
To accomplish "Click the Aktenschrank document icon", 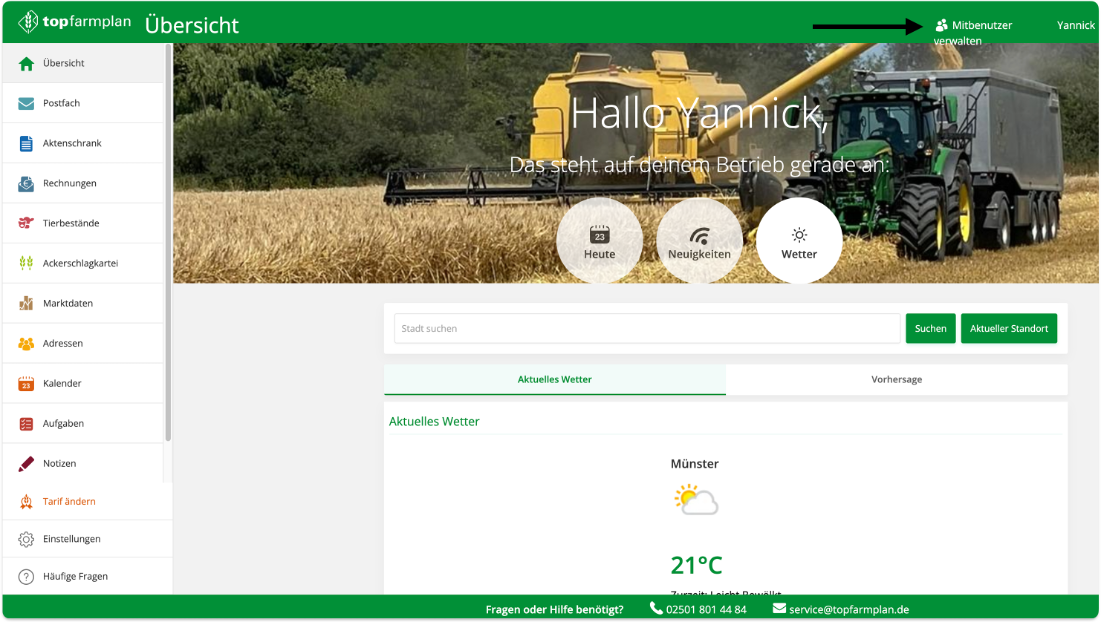I will 26,143.
